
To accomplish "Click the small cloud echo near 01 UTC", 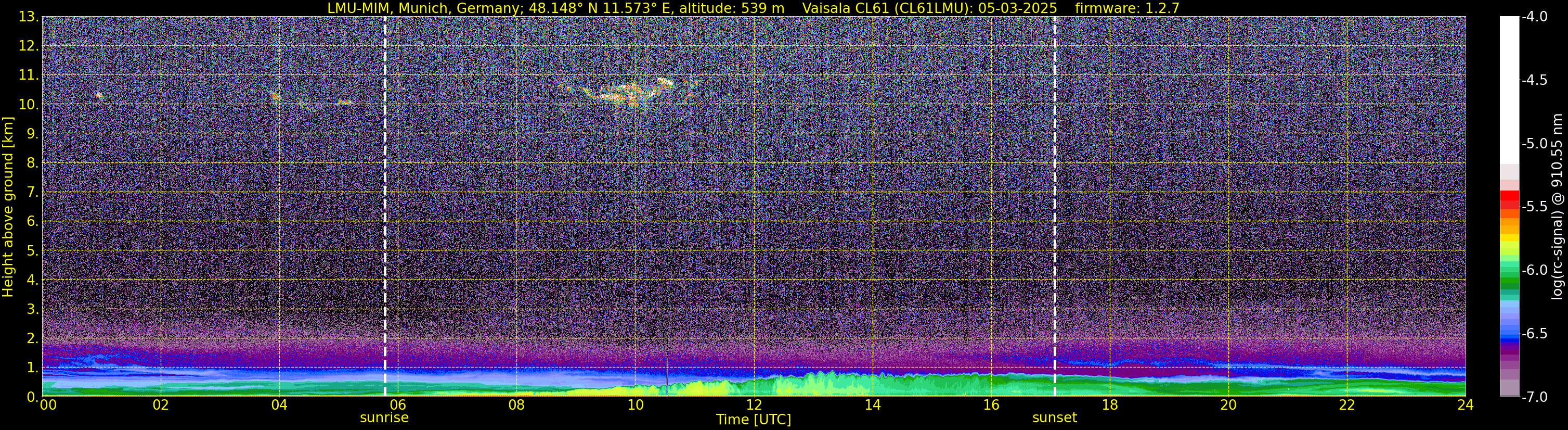I will 99,96.
